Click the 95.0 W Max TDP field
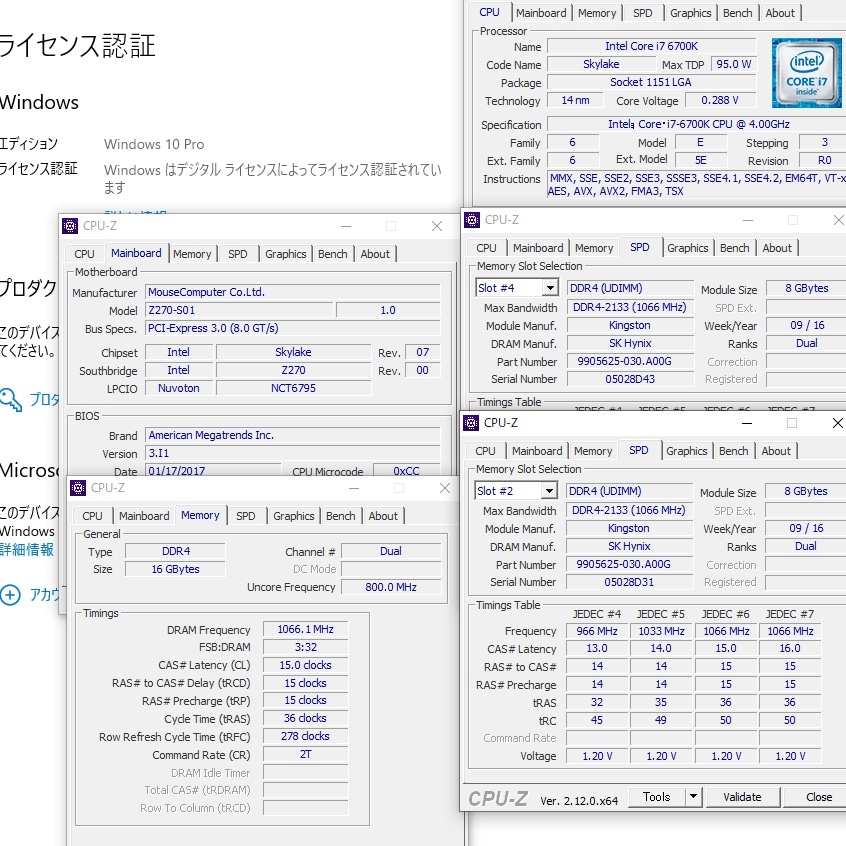The width and height of the screenshot is (846, 846). click(734, 64)
